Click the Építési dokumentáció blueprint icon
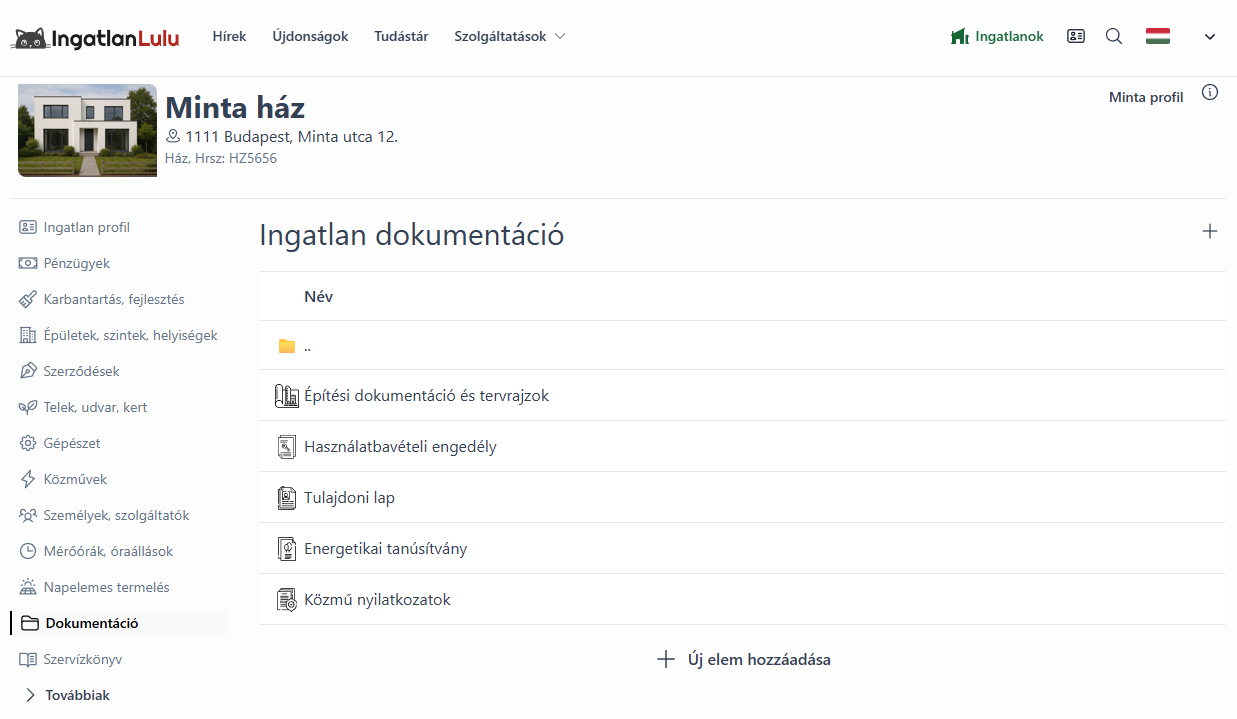Image resolution: width=1237 pixels, height=719 pixels. (x=287, y=396)
